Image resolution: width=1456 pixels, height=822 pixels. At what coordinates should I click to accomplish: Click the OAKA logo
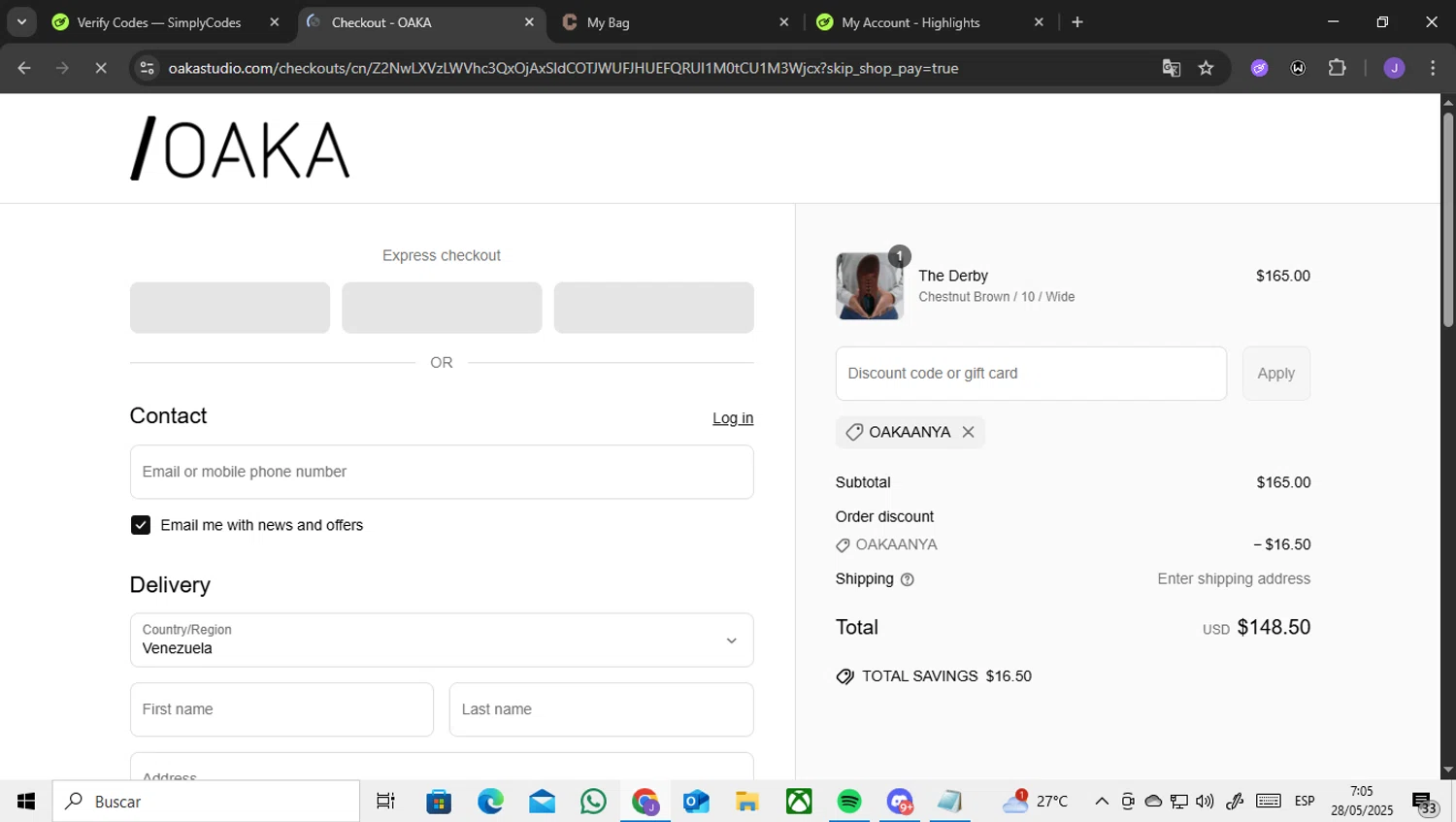click(240, 148)
